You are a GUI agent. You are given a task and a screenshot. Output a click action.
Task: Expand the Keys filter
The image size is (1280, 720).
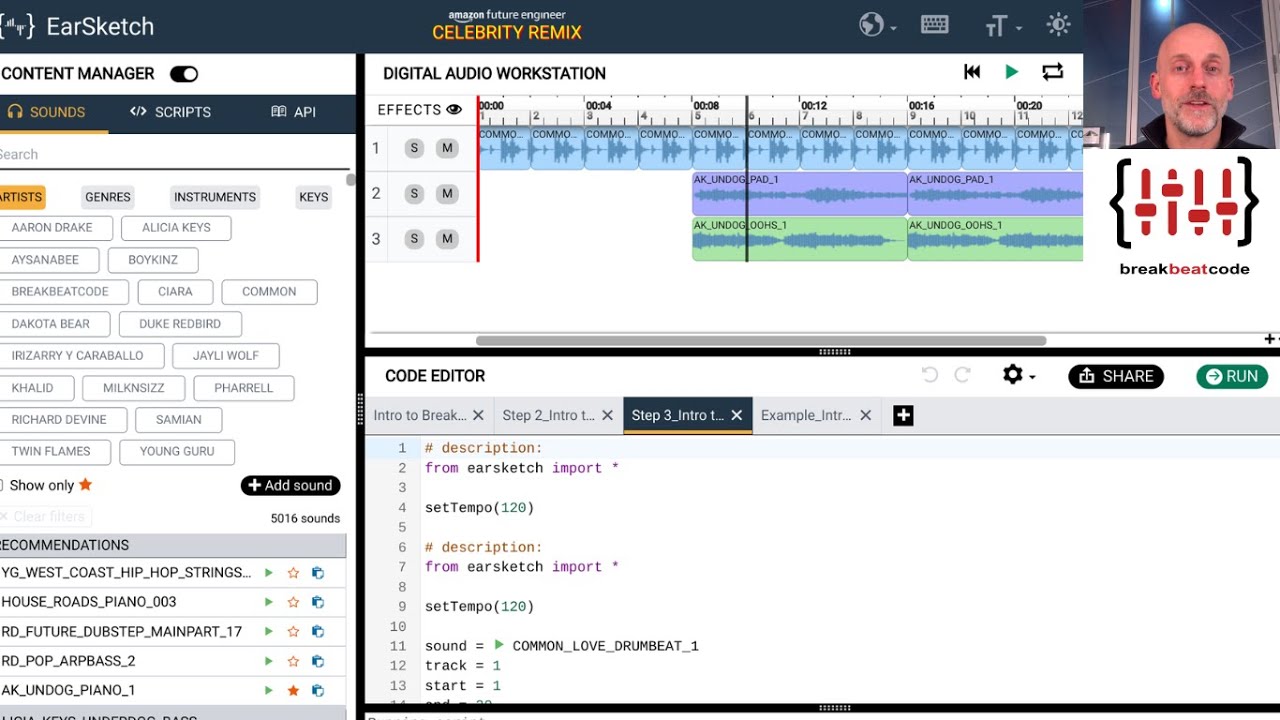tap(314, 197)
